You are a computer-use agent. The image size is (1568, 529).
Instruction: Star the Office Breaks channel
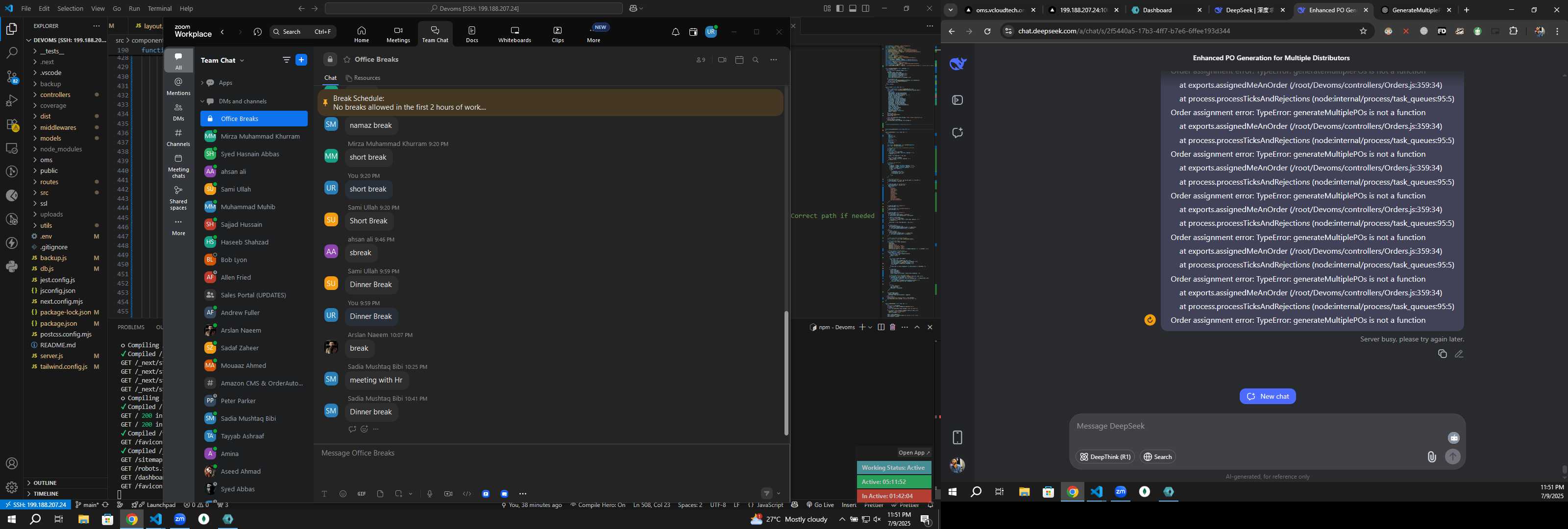[x=346, y=60]
